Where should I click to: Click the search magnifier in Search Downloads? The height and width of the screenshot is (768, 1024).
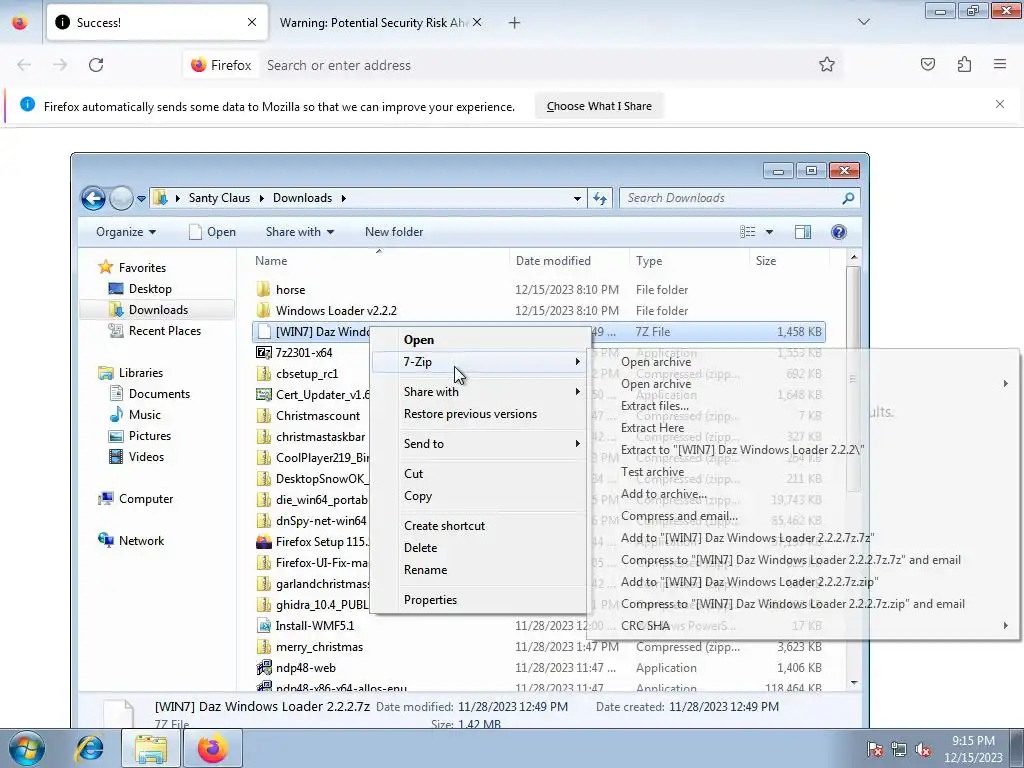click(848, 198)
